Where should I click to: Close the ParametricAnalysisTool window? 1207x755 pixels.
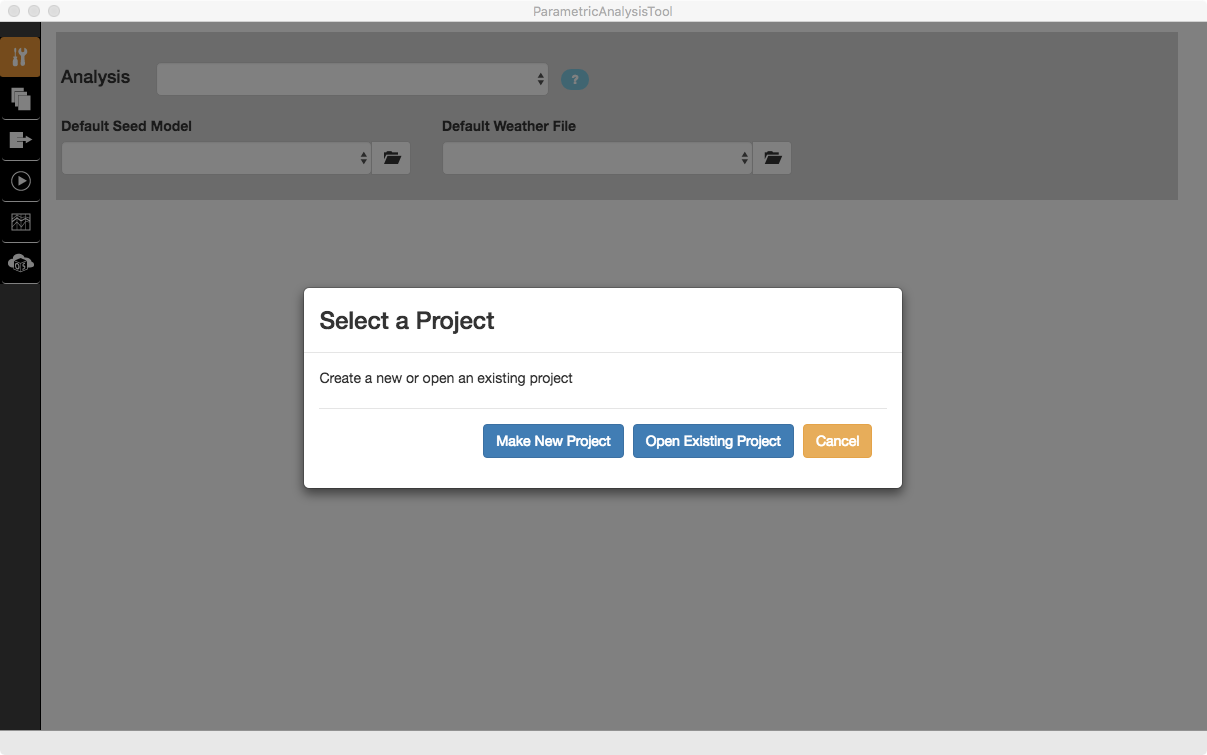[x=14, y=11]
